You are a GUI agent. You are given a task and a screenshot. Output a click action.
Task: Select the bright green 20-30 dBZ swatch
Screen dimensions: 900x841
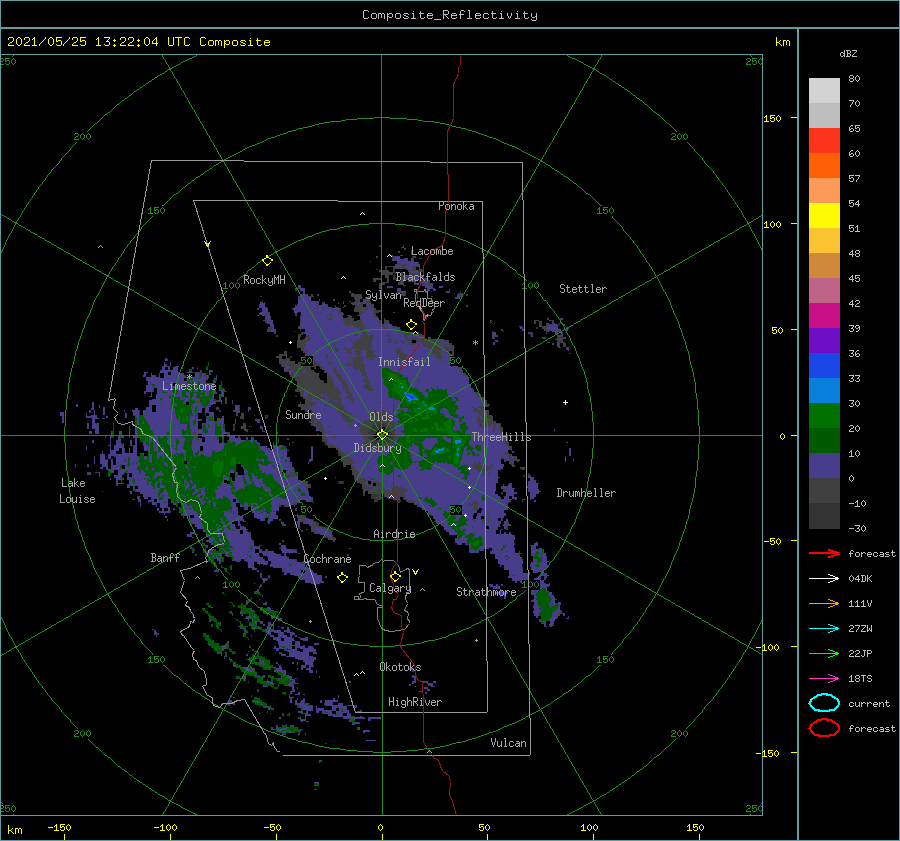point(824,415)
